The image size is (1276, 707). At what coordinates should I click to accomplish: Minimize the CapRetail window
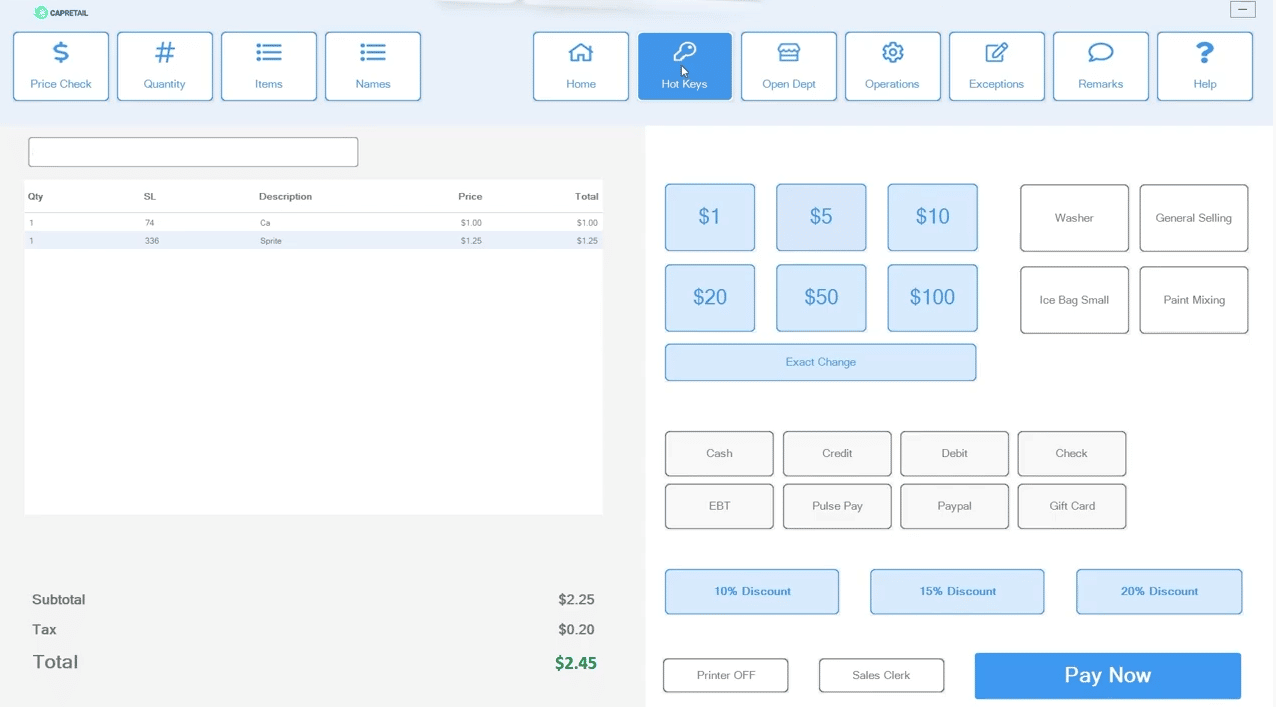(x=1242, y=10)
